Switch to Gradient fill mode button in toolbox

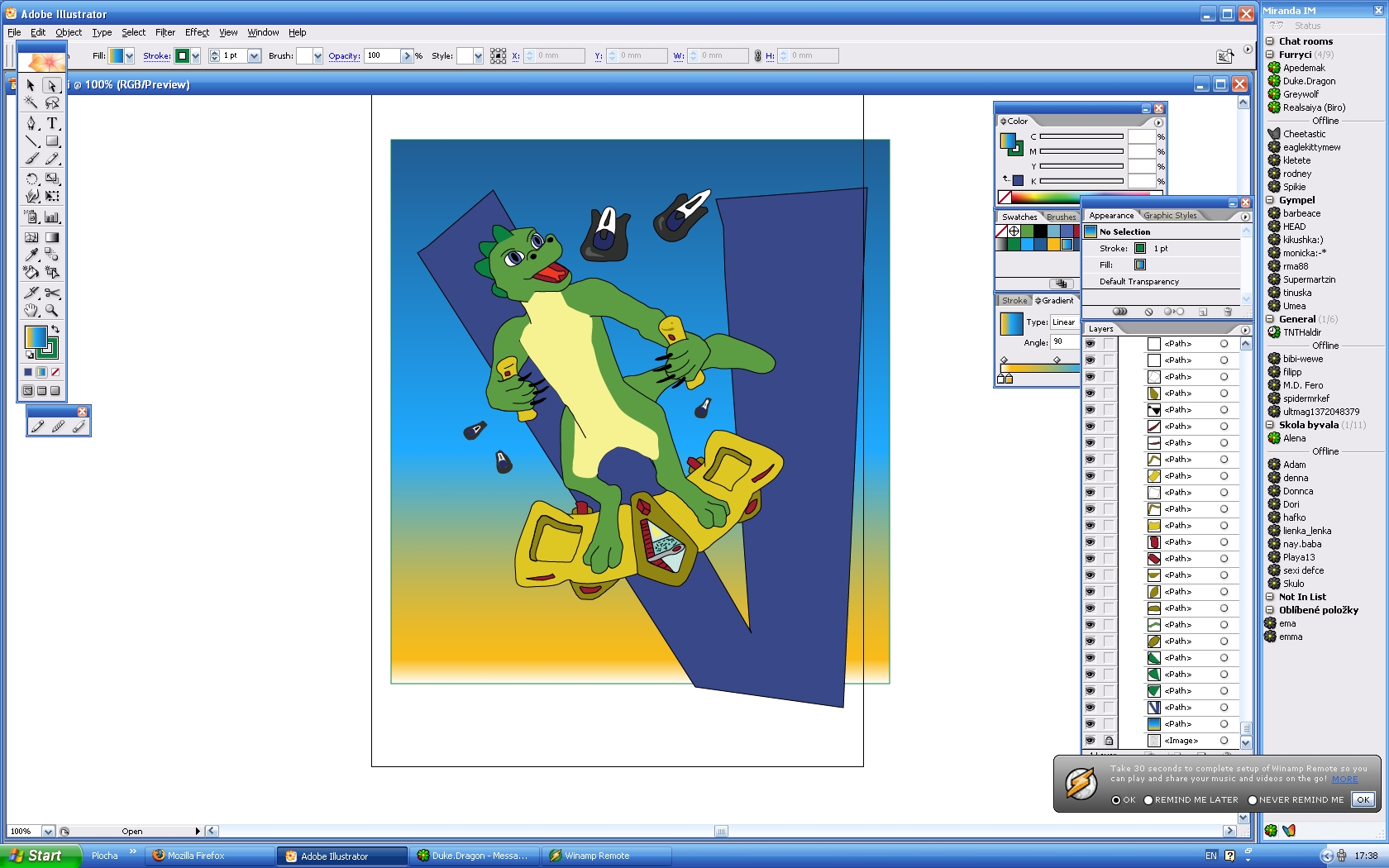pos(41,372)
